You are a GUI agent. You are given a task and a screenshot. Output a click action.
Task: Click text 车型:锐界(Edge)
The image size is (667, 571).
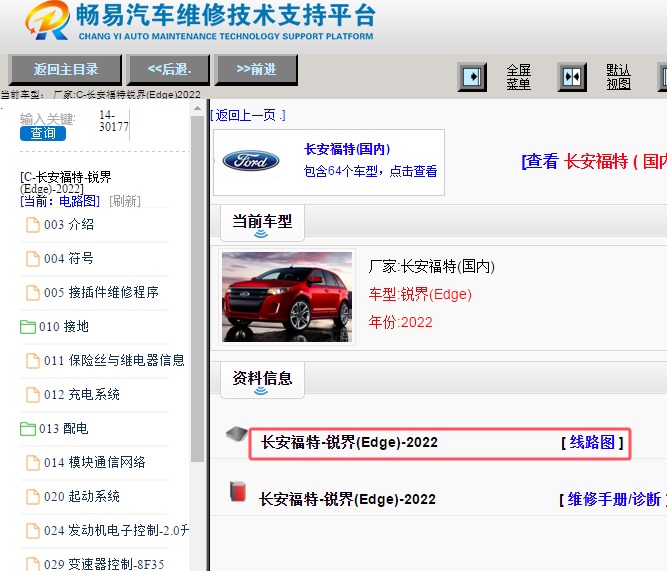point(420,294)
